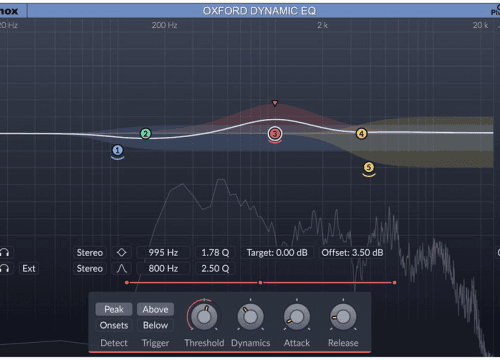Toggle headphone solo in the Ext row
This screenshot has height=360, width=500.
(4, 269)
